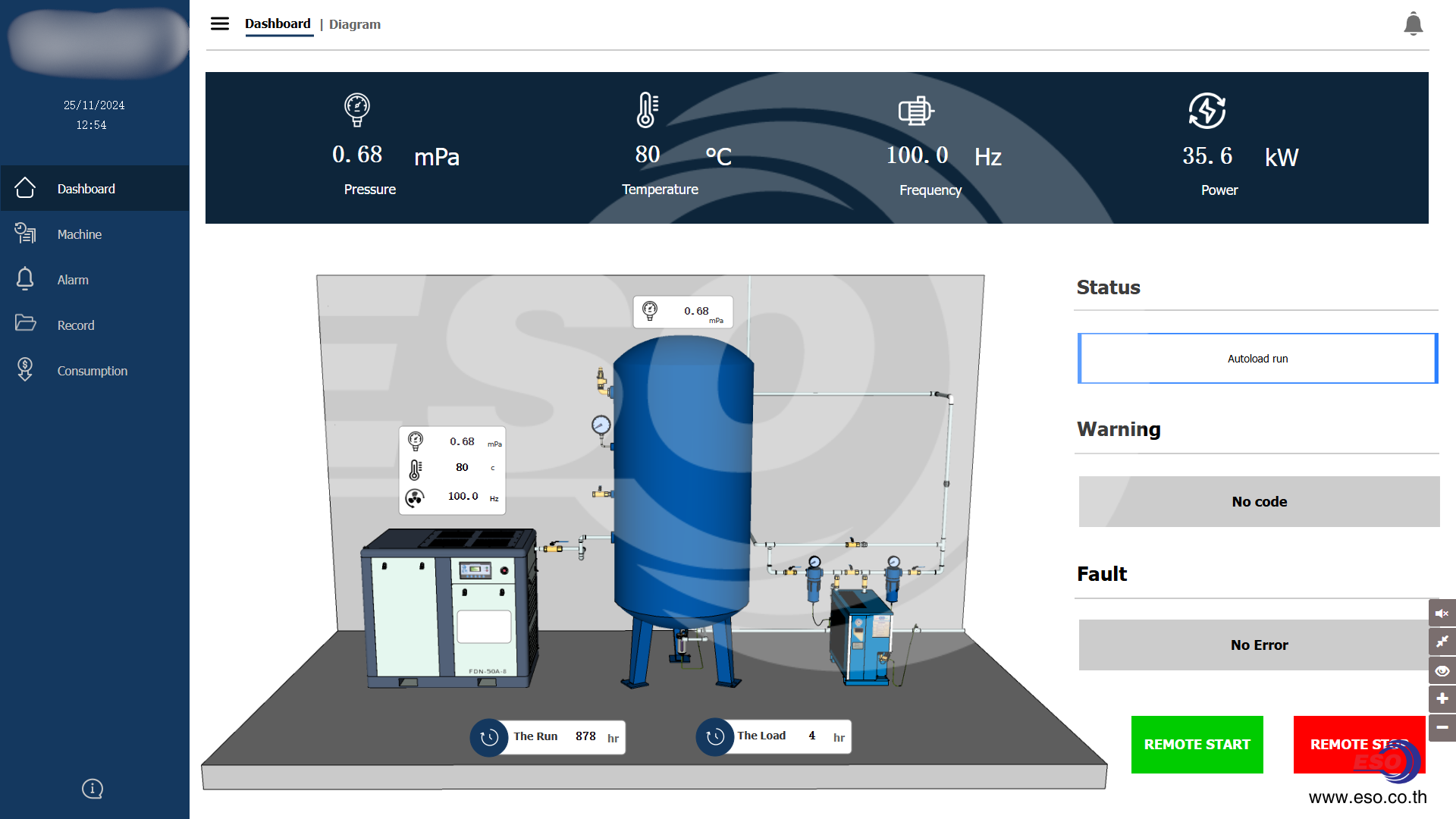Toggle the collapse fullscreen arrows button
Viewport: 1456px width, 819px height.
click(1442, 642)
